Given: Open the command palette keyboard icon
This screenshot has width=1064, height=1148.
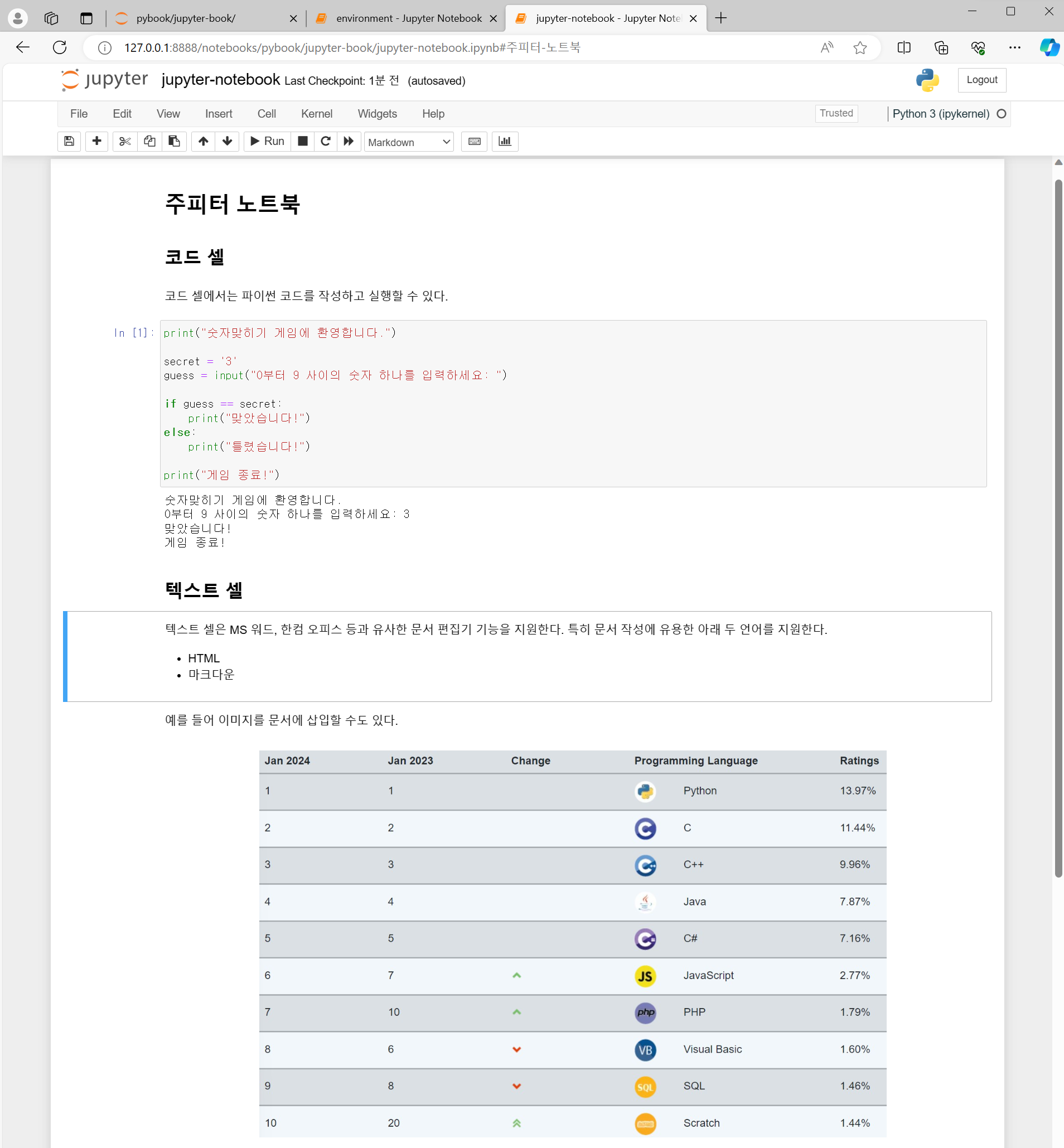Looking at the screenshot, I should pos(475,141).
